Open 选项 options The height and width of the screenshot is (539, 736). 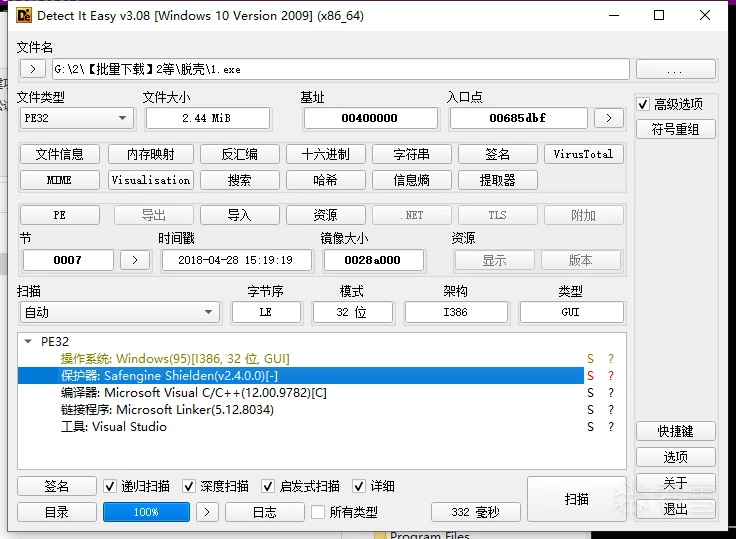[675, 457]
